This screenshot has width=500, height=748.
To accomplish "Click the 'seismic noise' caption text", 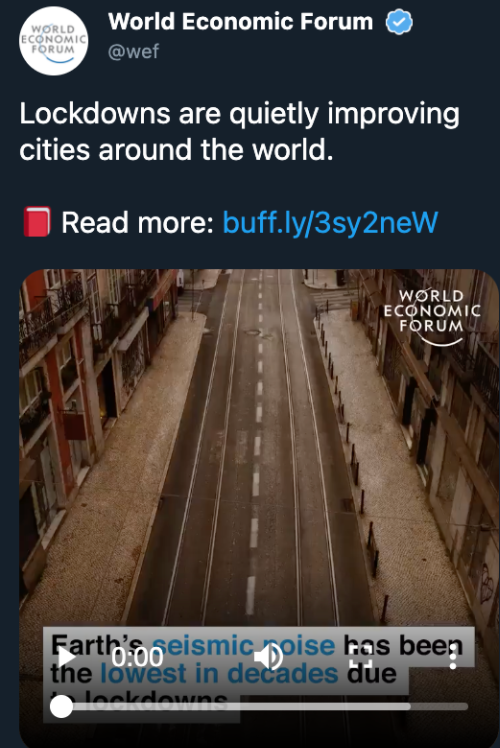I will pyautogui.click(x=243, y=645).
